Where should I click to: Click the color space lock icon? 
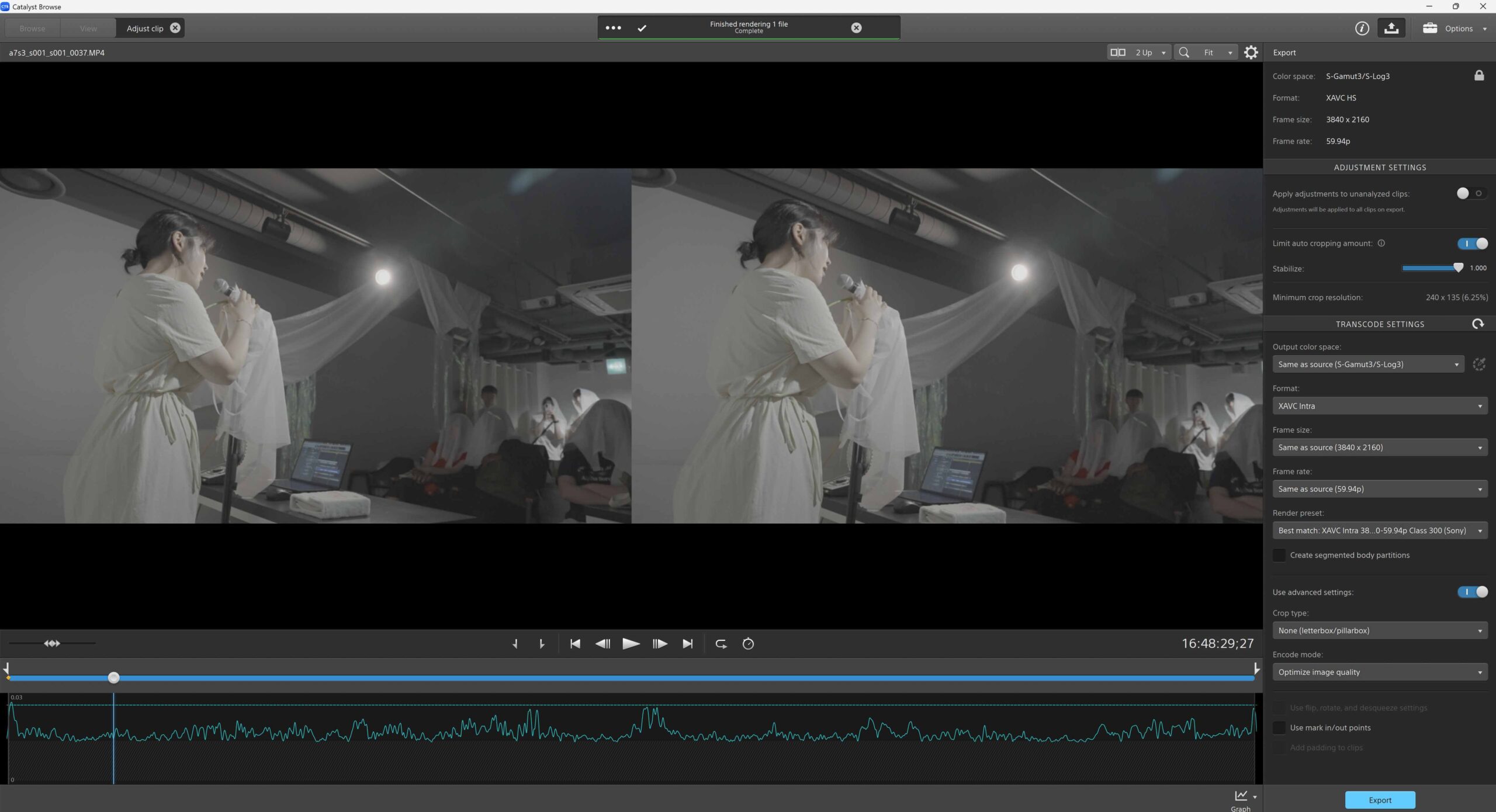pos(1478,75)
